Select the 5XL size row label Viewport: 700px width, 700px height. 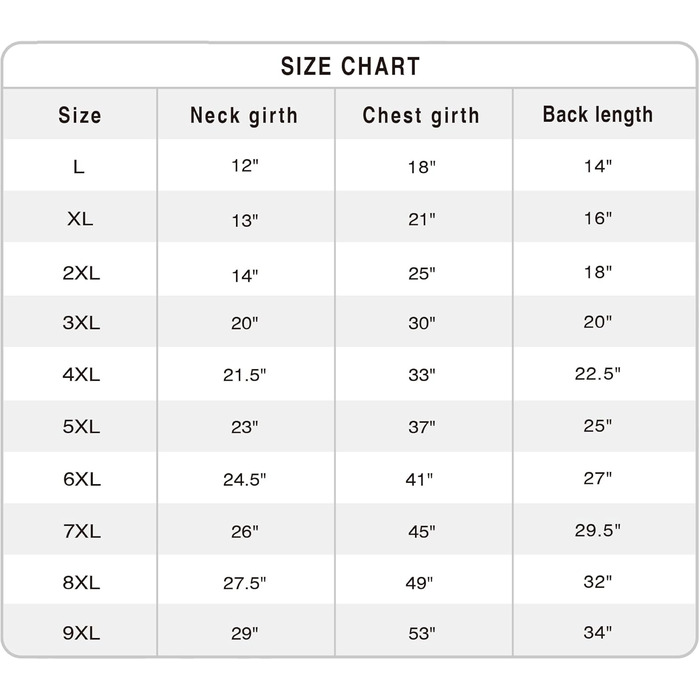point(81,427)
